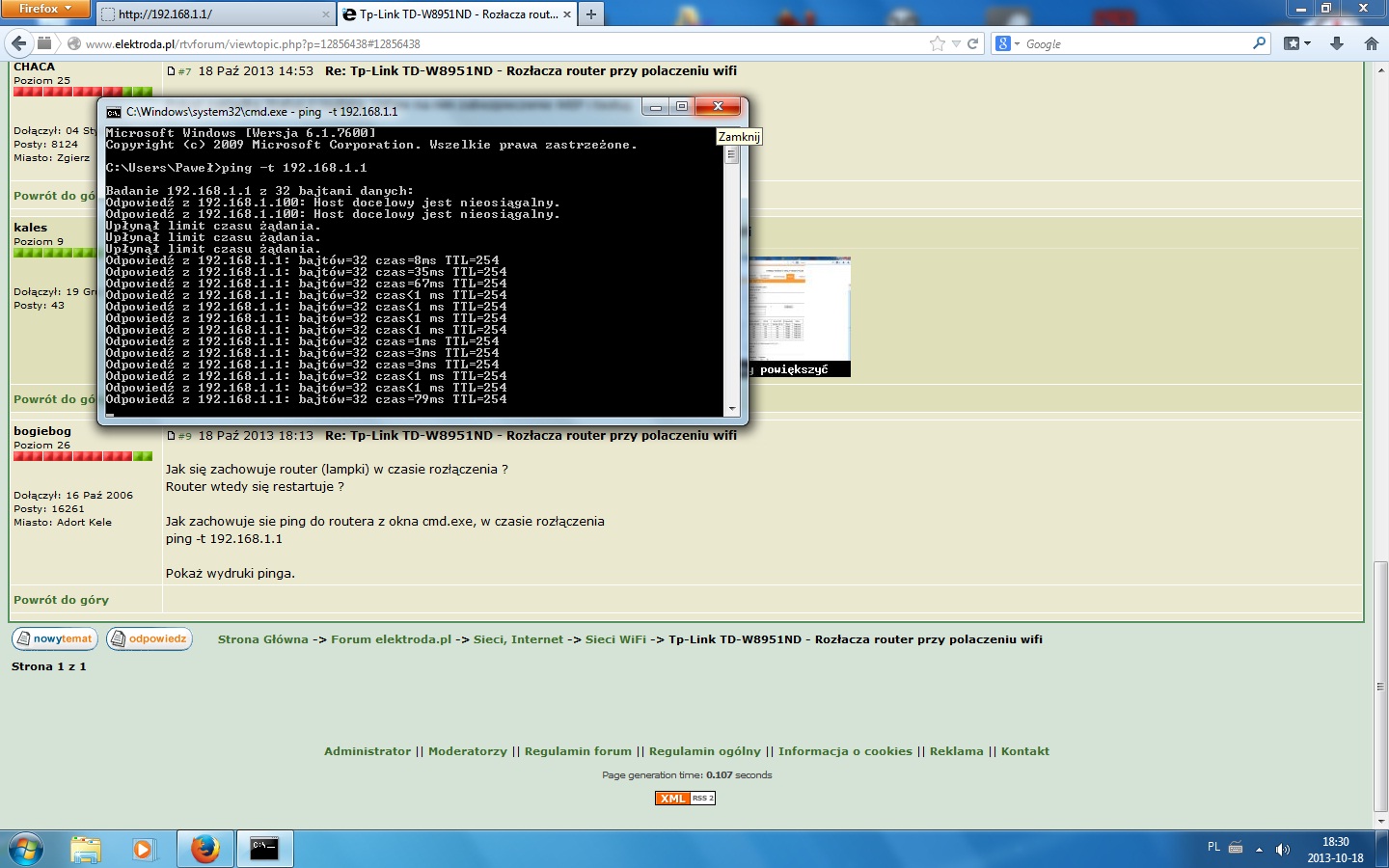Click the "ping -t 192.168.1.1" text in bogiebog's post
This screenshot has width=1389, height=868.
point(224,539)
